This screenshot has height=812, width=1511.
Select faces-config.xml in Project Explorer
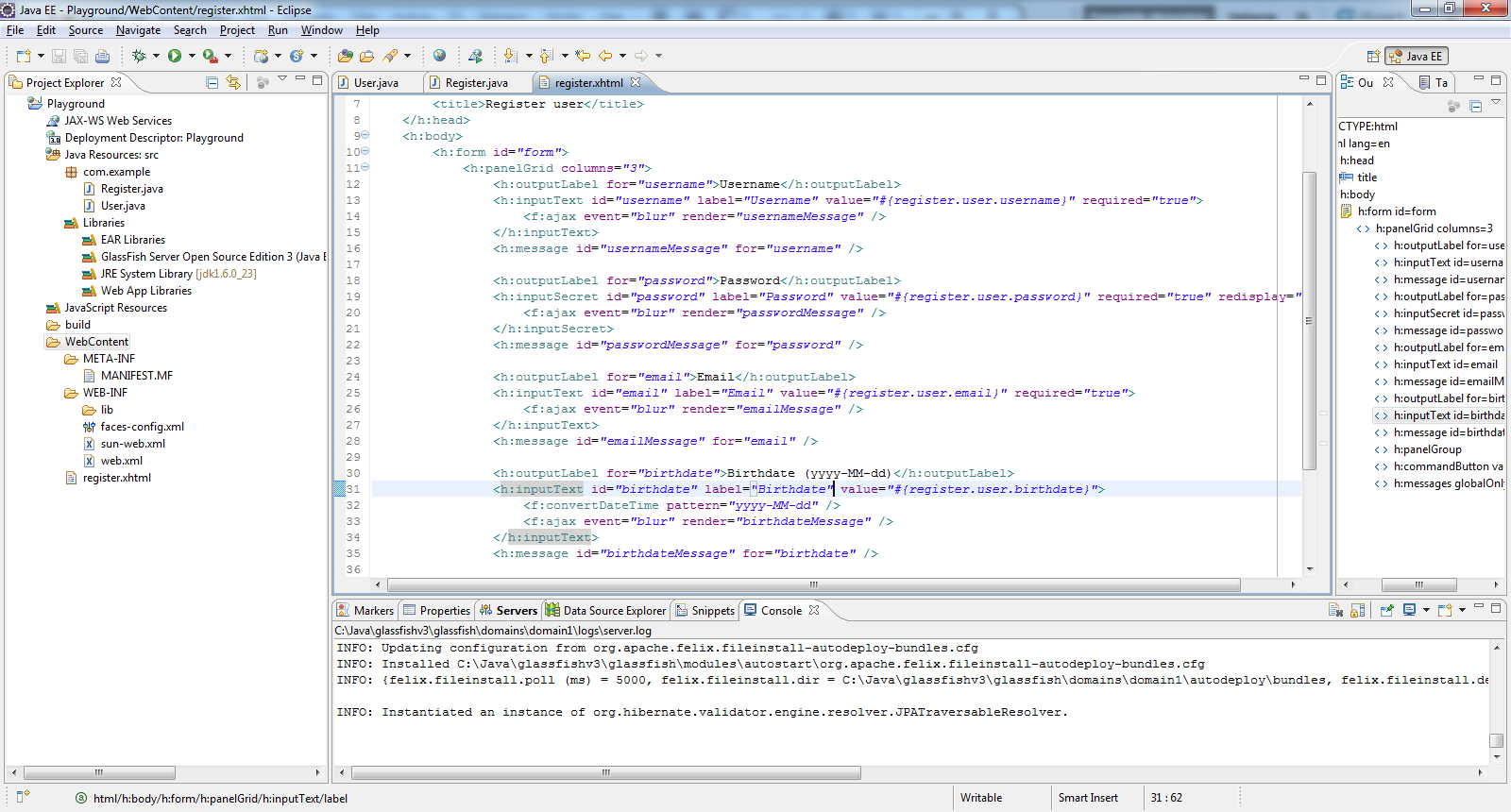(x=143, y=427)
